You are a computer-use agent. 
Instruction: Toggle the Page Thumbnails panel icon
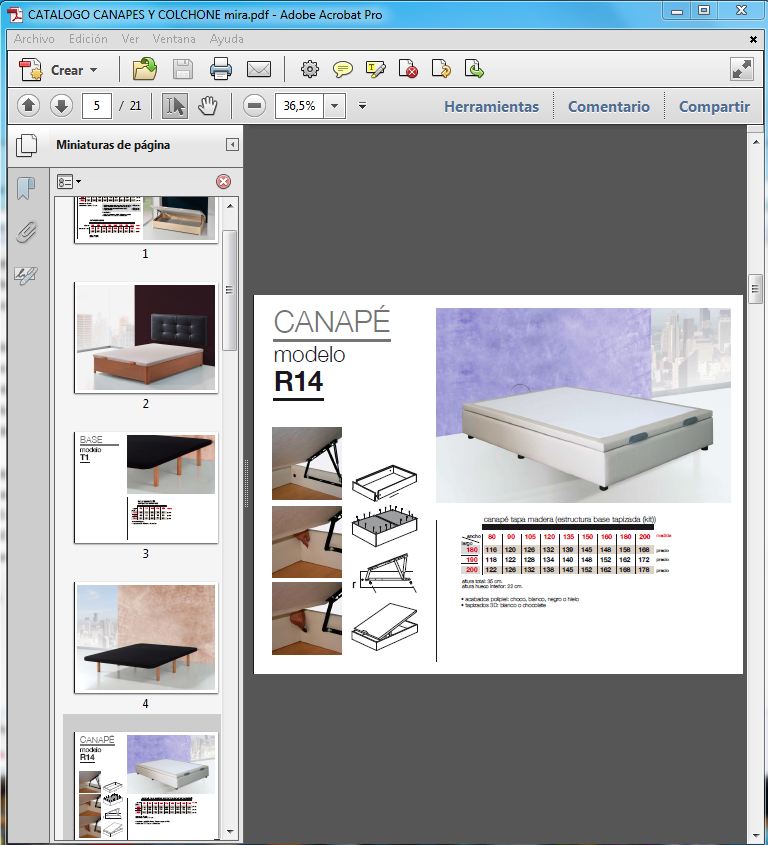point(26,144)
